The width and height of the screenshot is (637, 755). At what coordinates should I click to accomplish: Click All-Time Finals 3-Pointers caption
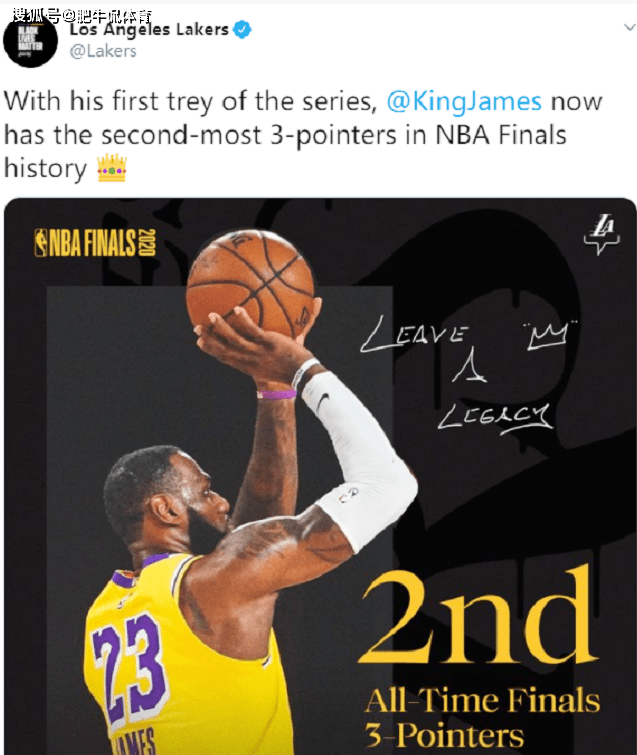pos(482,717)
